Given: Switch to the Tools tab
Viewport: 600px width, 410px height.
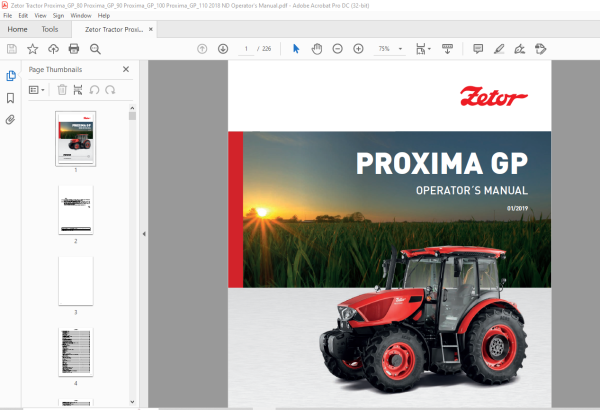Looking at the screenshot, I should [x=50, y=29].
